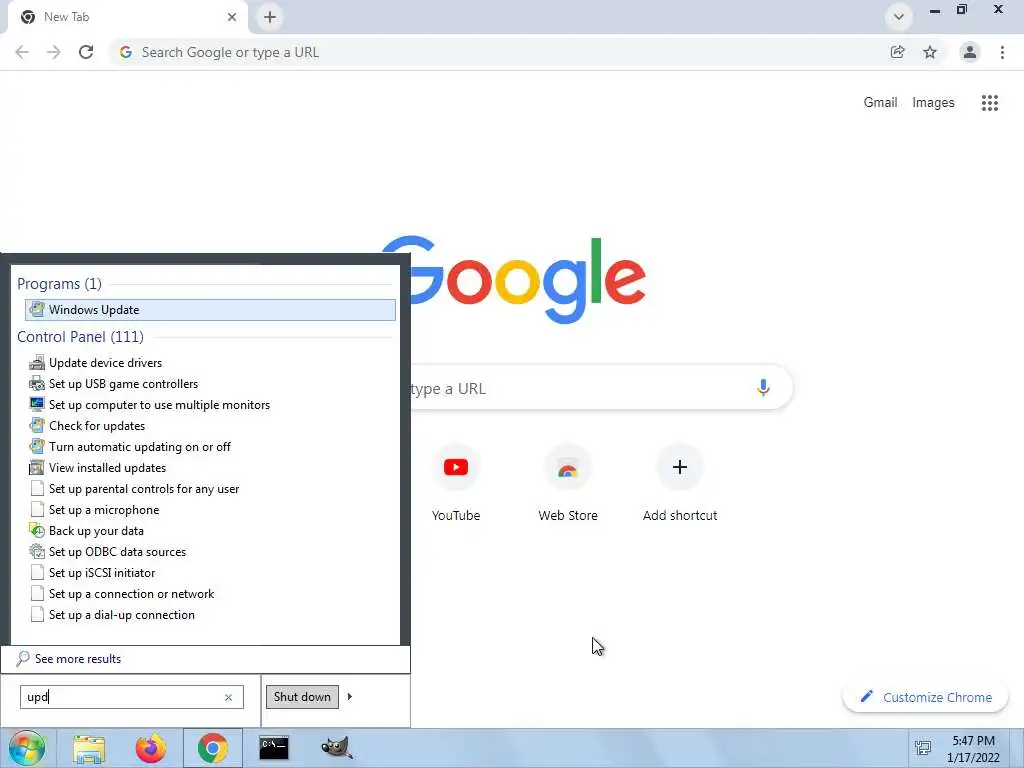
Task: Select Set up USB game controllers
Action: point(123,383)
